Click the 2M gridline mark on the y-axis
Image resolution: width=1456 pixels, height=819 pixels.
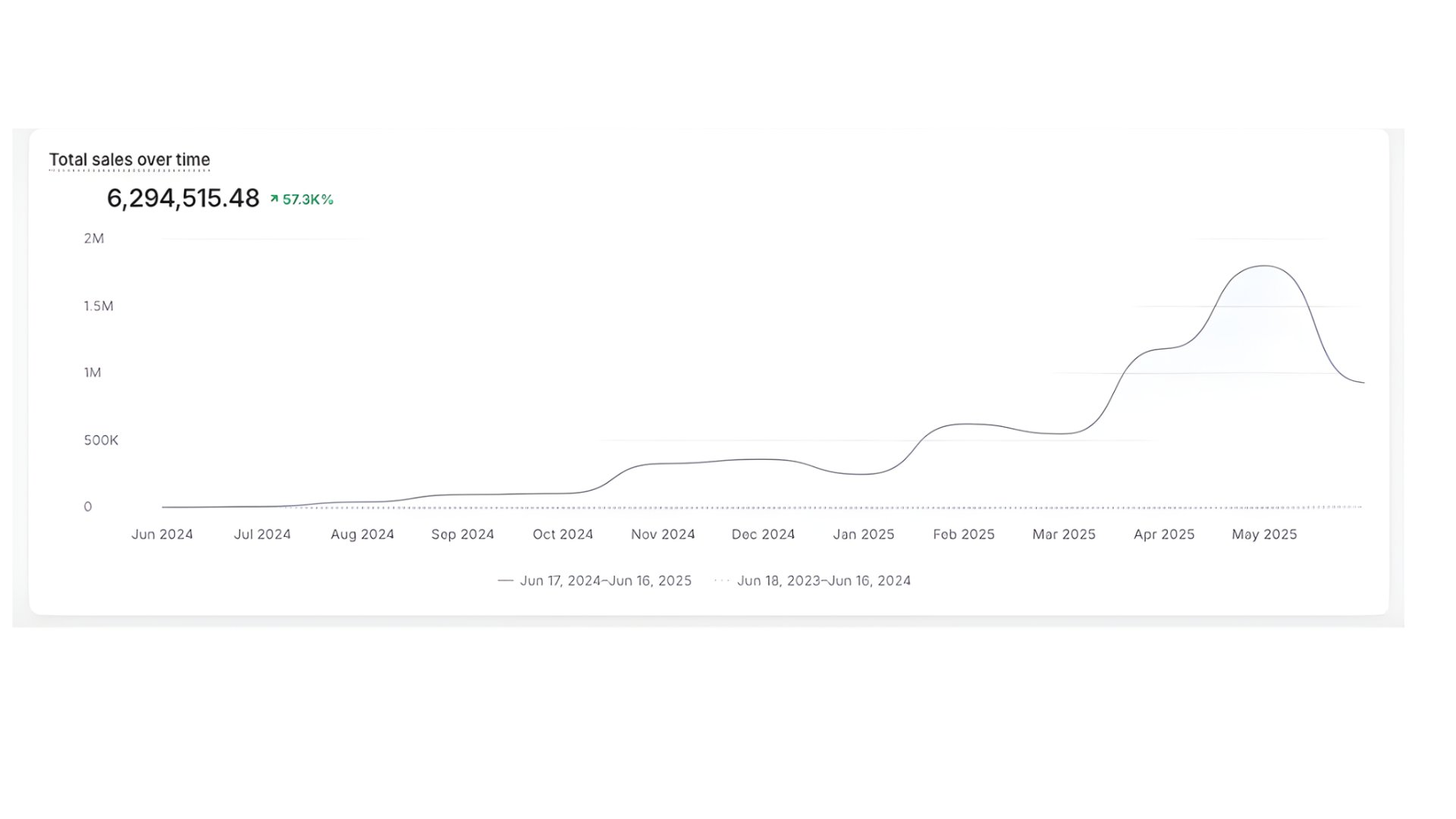[94, 238]
